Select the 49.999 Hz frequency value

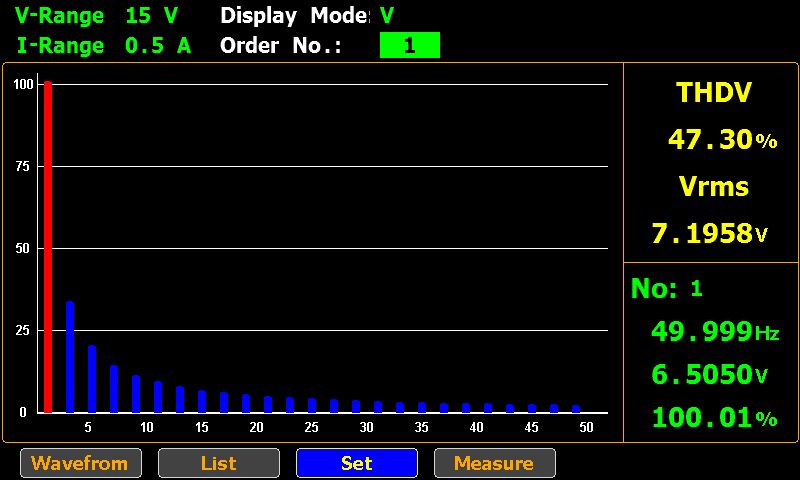(x=714, y=331)
